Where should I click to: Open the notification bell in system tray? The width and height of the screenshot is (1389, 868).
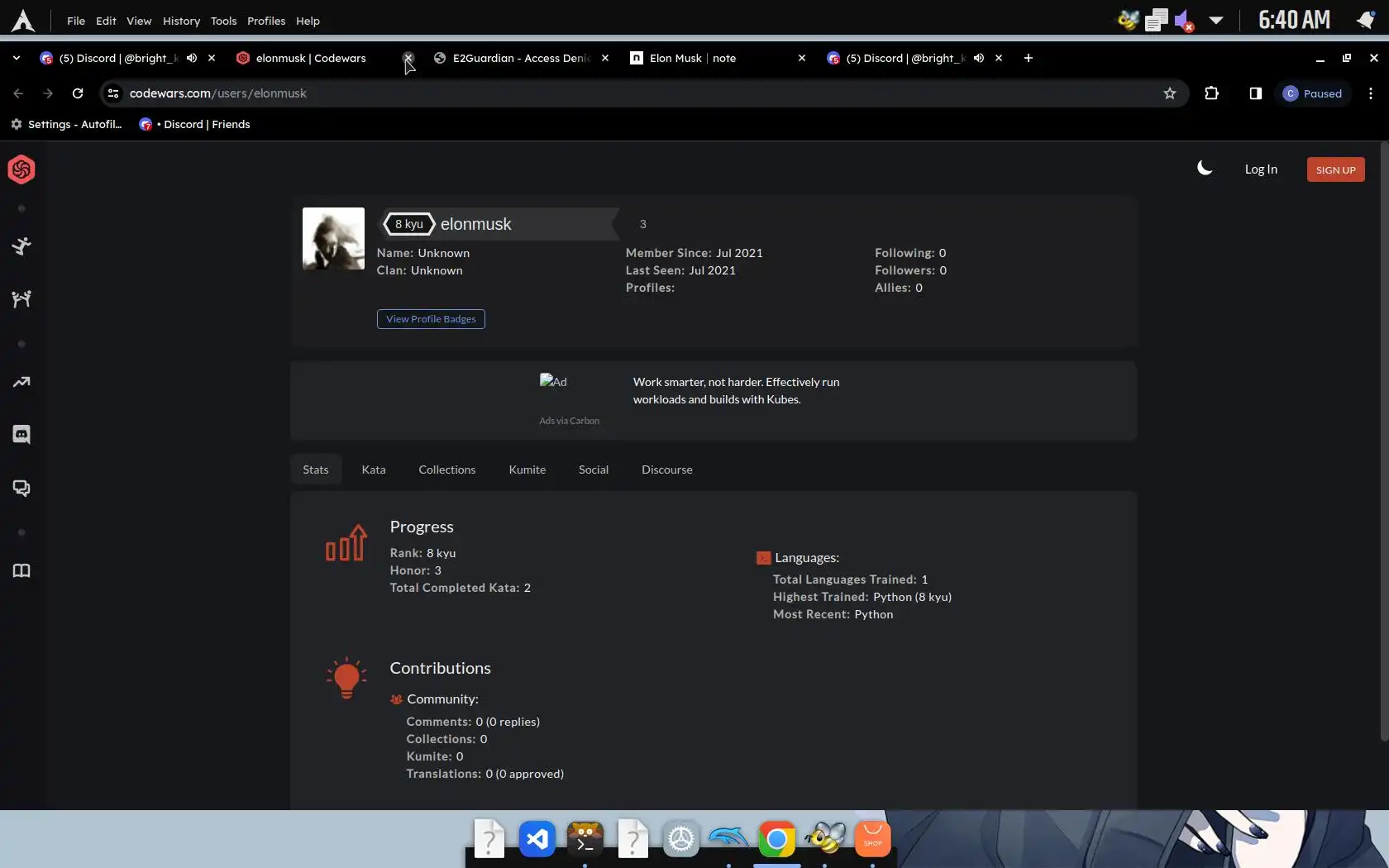point(1365,20)
